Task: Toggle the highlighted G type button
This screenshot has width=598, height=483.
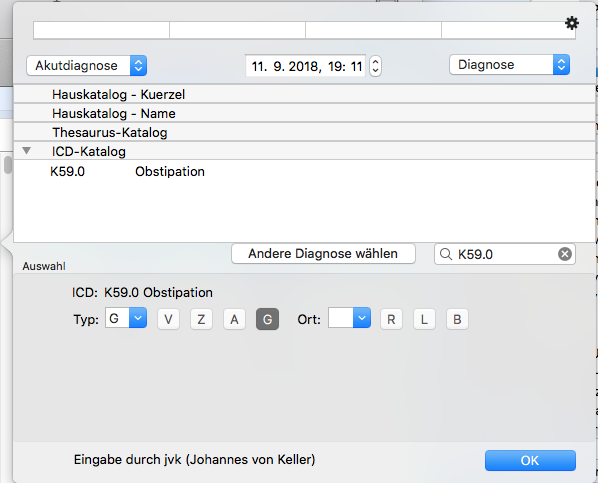Action: tap(267, 319)
